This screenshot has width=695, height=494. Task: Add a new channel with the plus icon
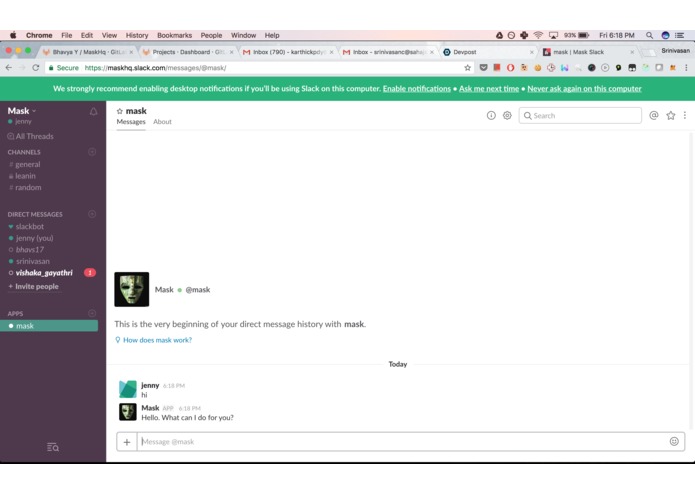(x=92, y=152)
